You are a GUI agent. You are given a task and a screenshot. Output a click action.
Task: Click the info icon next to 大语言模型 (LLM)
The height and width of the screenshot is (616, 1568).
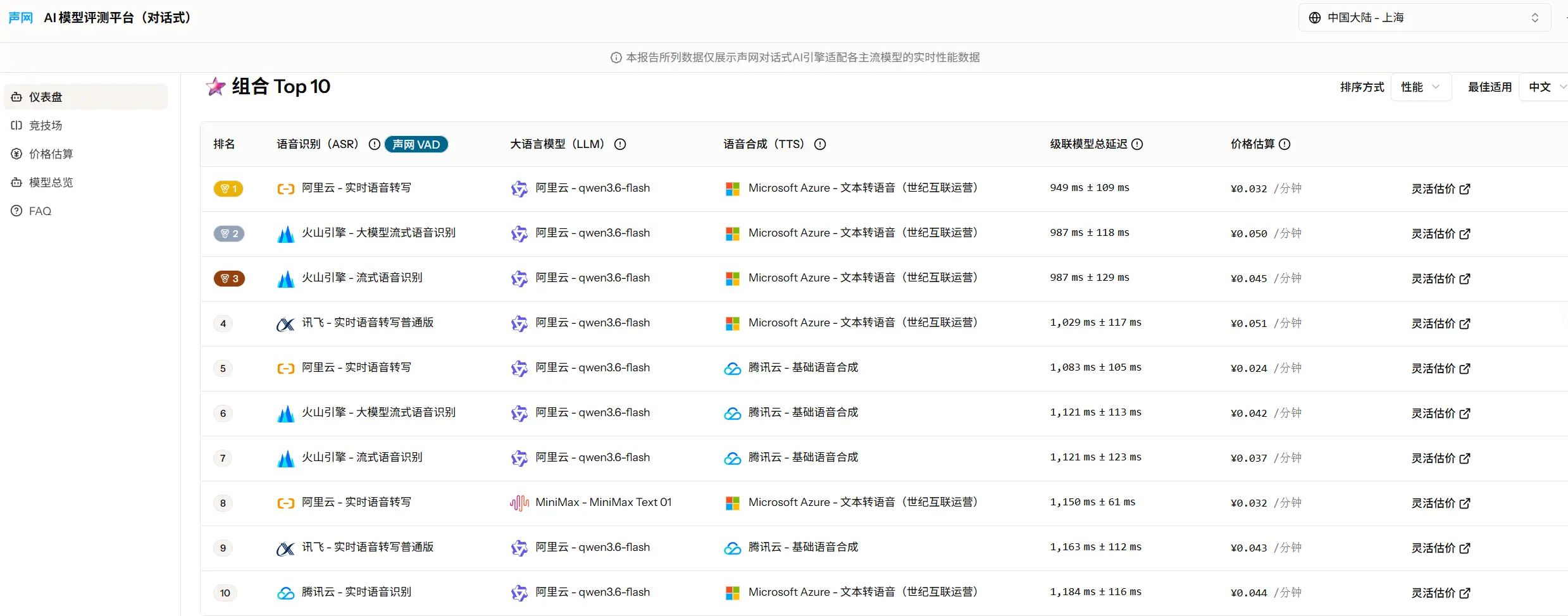(x=620, y=144)
